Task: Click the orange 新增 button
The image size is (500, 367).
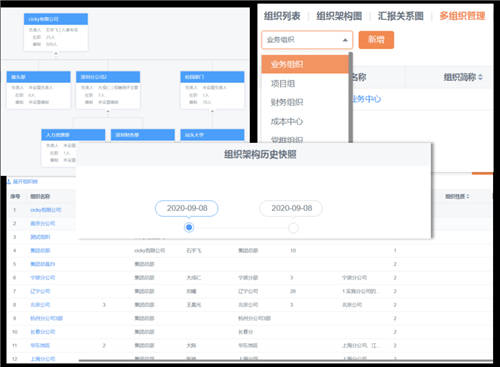Action: pyautogui.click(x=376, y=40)
